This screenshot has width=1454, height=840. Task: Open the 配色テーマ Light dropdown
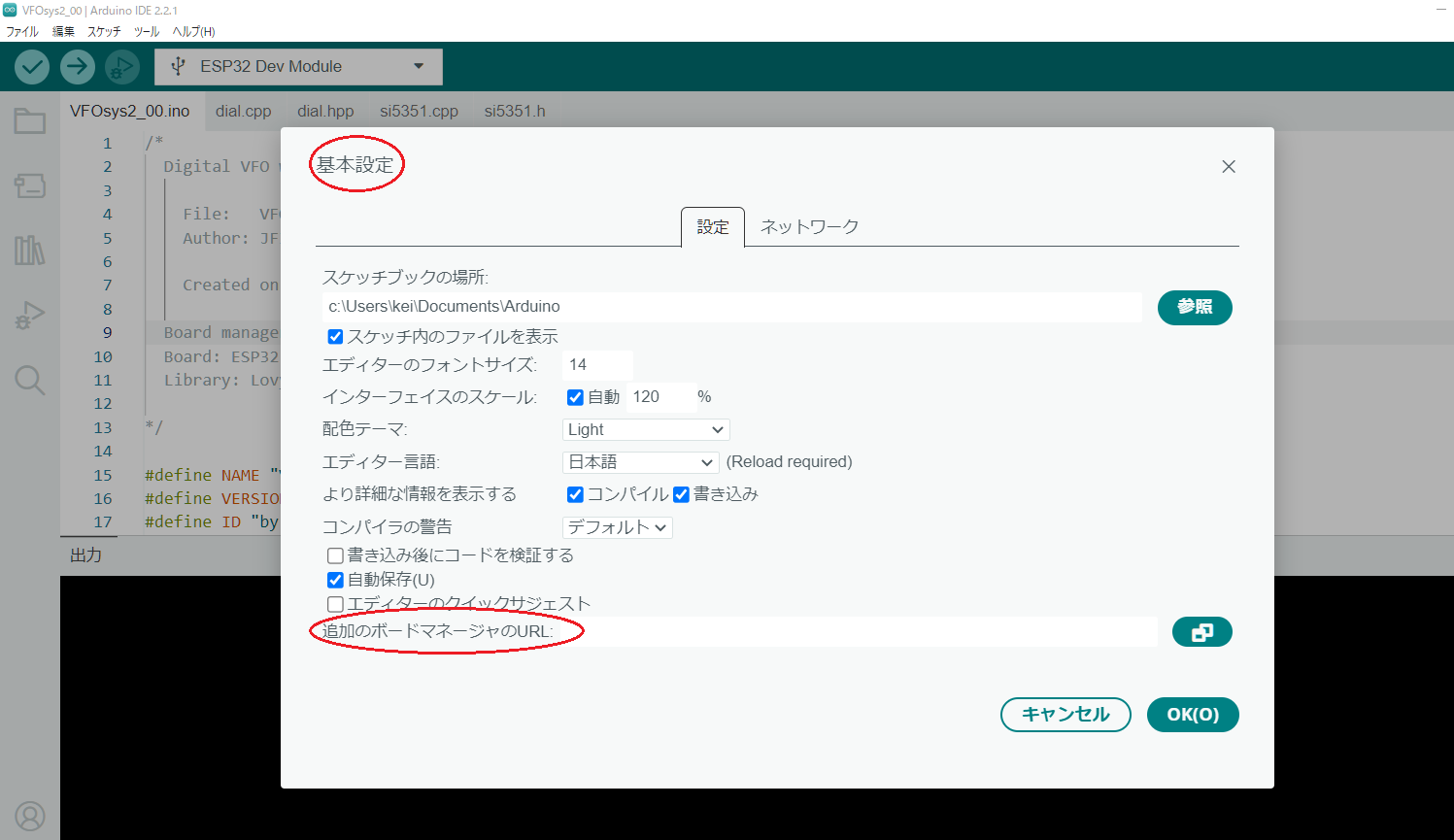pos(646,429)
